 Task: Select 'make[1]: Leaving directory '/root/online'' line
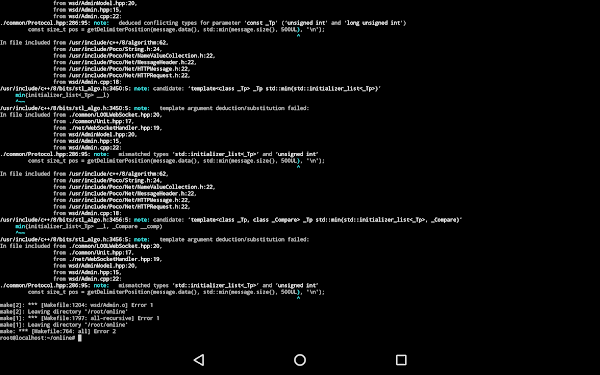pos(64,325)
